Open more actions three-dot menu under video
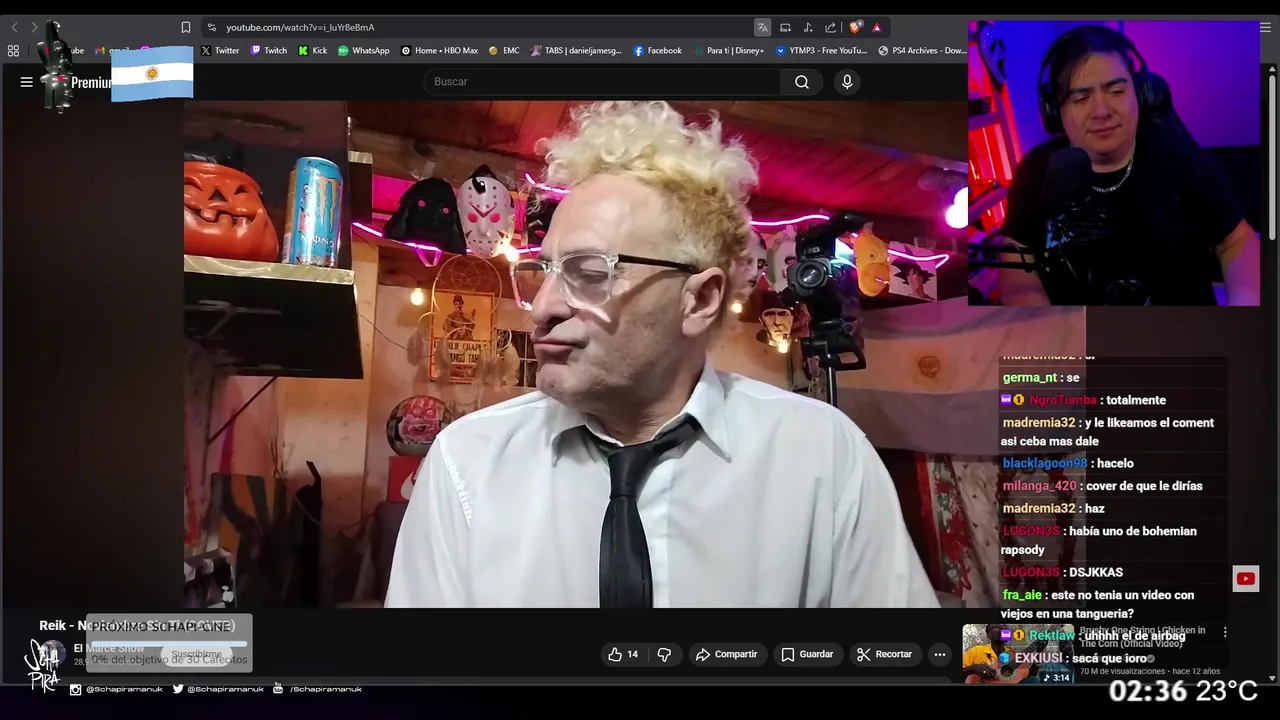 [x=939, y=654]
